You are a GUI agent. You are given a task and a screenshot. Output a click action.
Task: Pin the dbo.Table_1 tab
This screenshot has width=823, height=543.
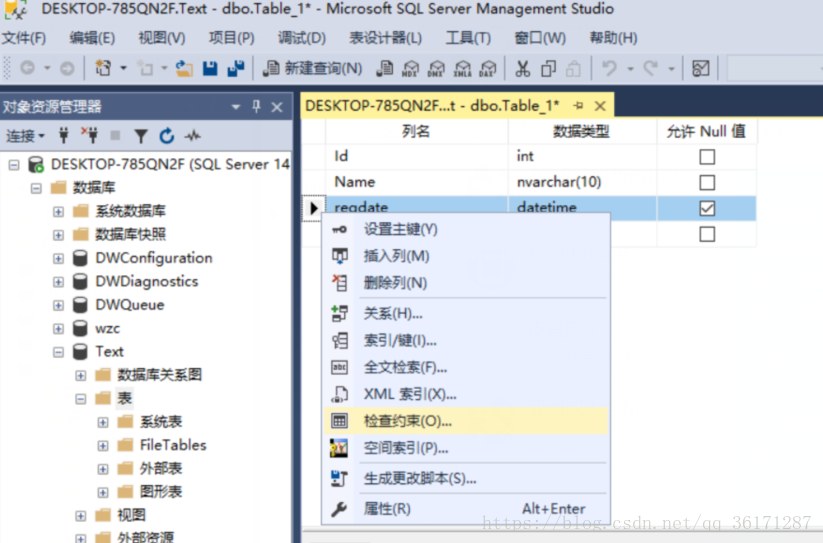click(x=578, y=106)
